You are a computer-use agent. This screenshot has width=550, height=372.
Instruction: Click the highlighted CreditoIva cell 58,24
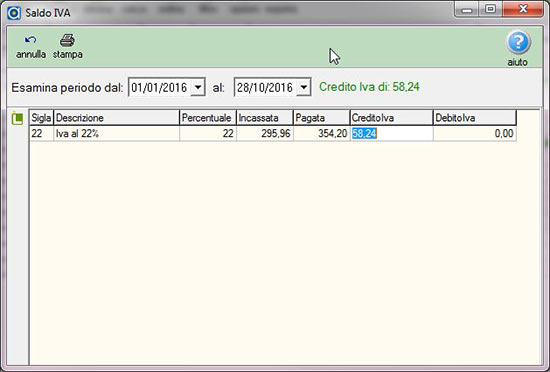click(x=391, y=134)
